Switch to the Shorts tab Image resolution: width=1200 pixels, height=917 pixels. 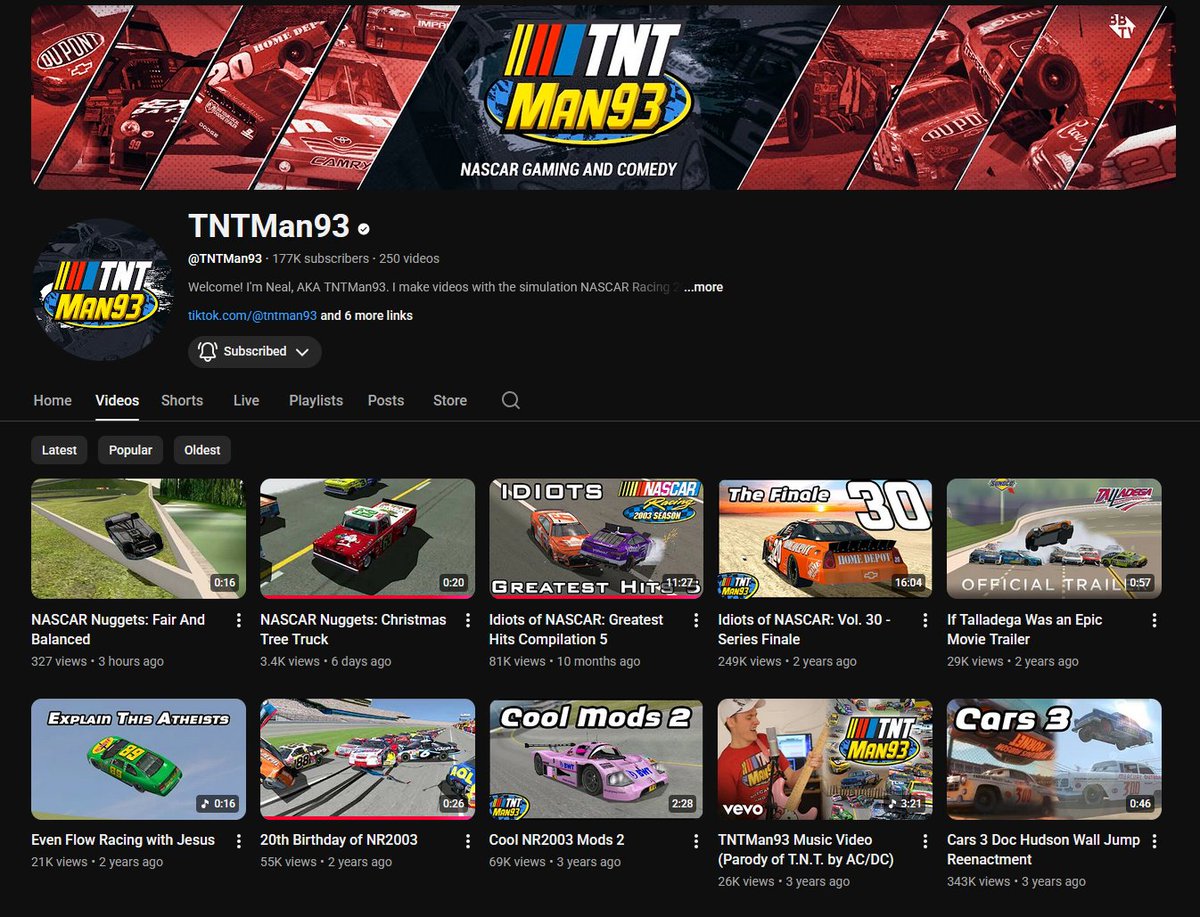point(181,400)
